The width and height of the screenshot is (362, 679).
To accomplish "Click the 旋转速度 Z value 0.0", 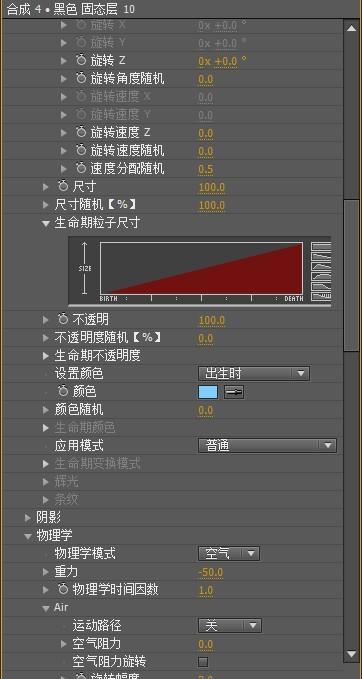I will 206,133.
